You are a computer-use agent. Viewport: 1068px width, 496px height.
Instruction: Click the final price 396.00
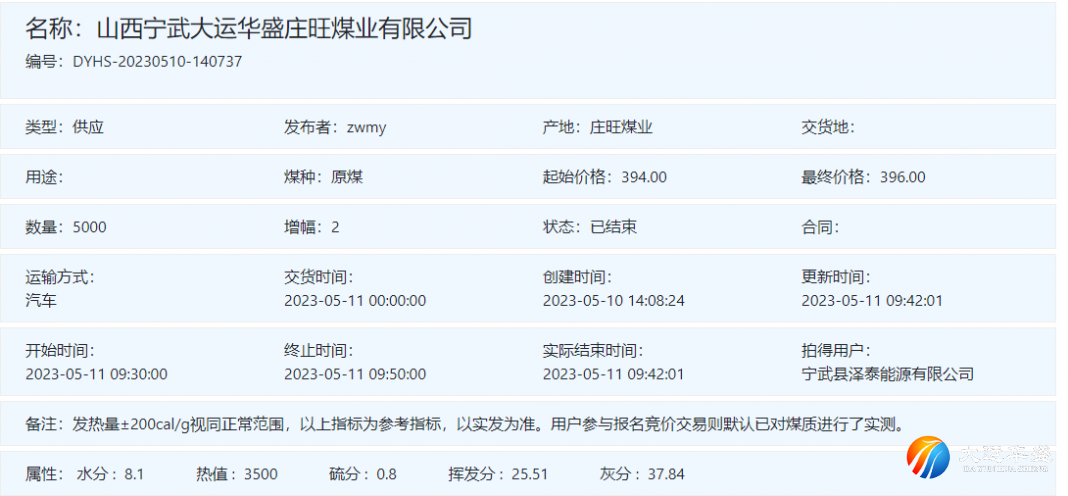point(903,177)
